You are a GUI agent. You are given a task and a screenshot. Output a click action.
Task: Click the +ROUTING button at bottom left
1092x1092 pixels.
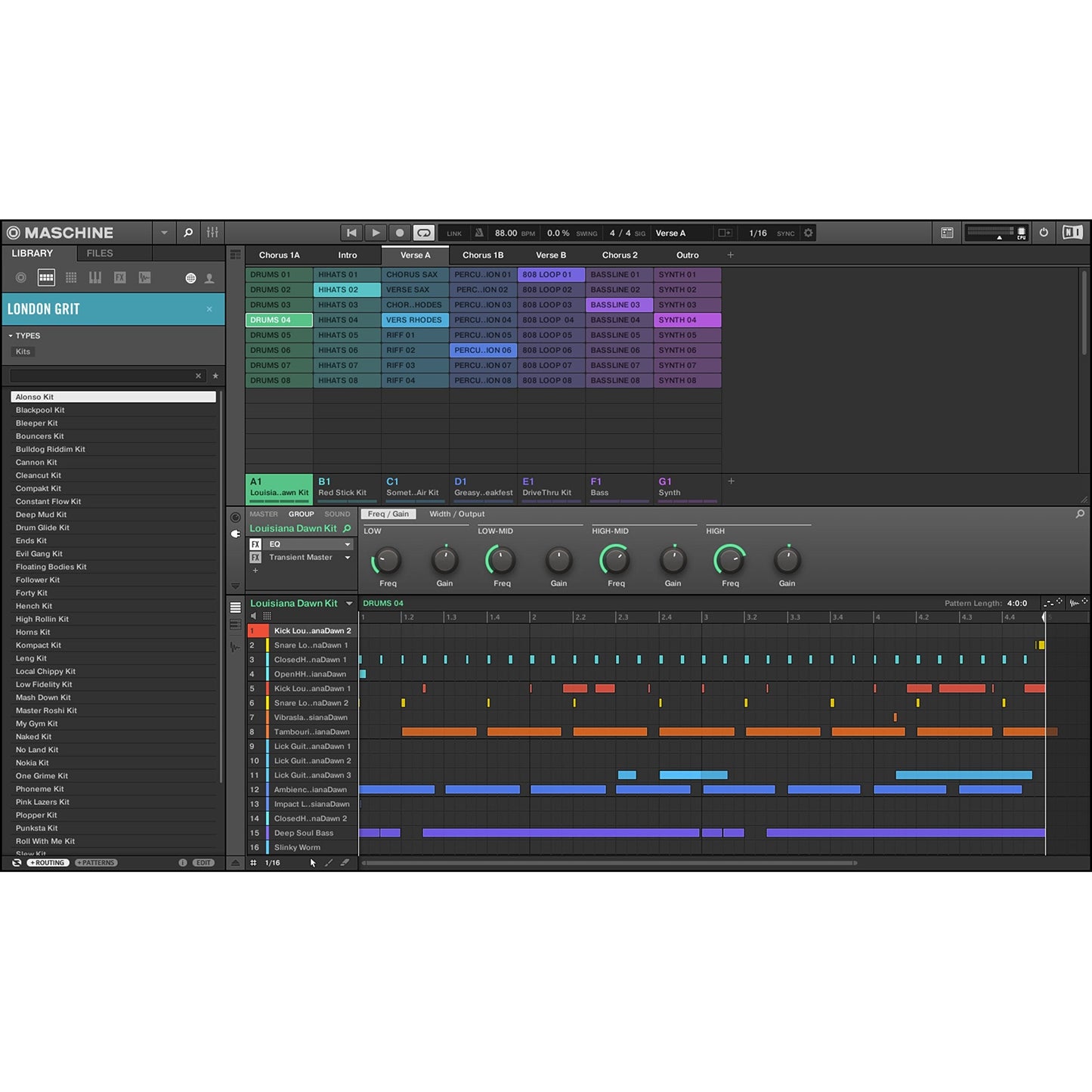point(48,862)
